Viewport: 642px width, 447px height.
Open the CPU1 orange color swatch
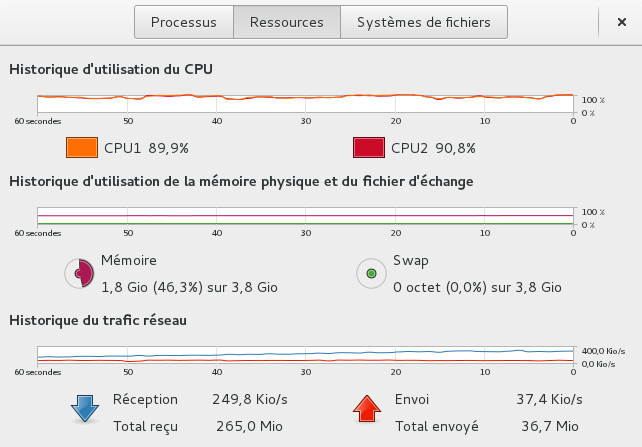tap(82, 148)
